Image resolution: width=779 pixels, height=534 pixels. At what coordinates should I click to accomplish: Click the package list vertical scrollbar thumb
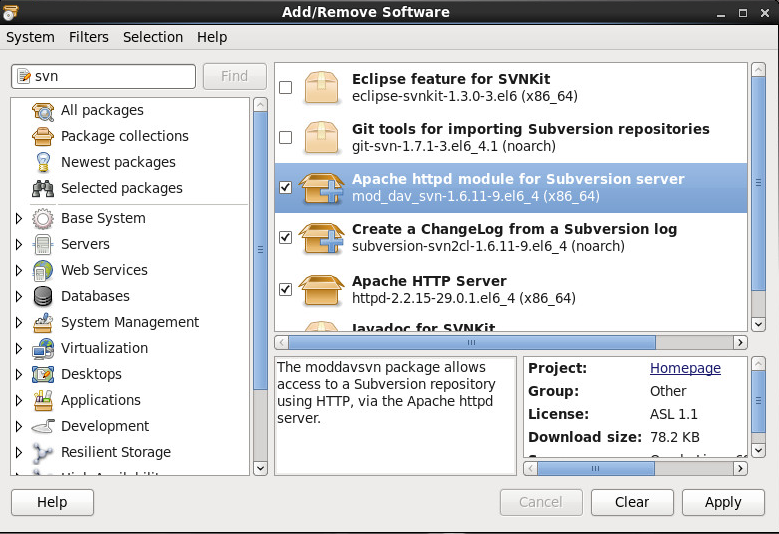click(759, 183)
